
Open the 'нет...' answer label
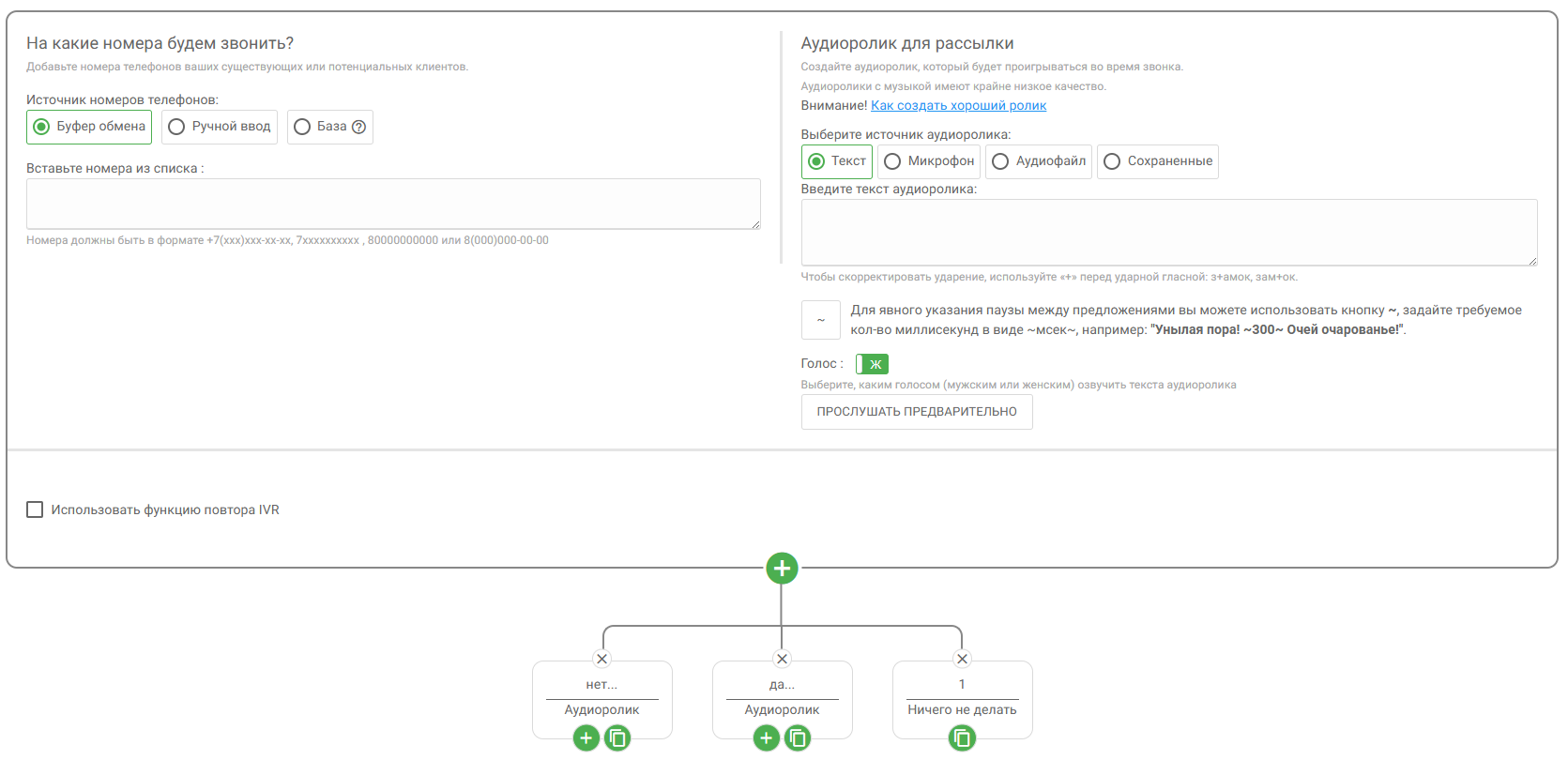tap(601, 684)
